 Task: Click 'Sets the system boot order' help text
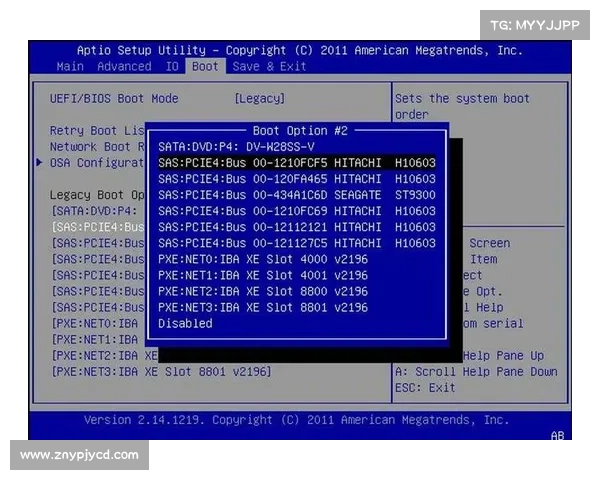(462, 106)
